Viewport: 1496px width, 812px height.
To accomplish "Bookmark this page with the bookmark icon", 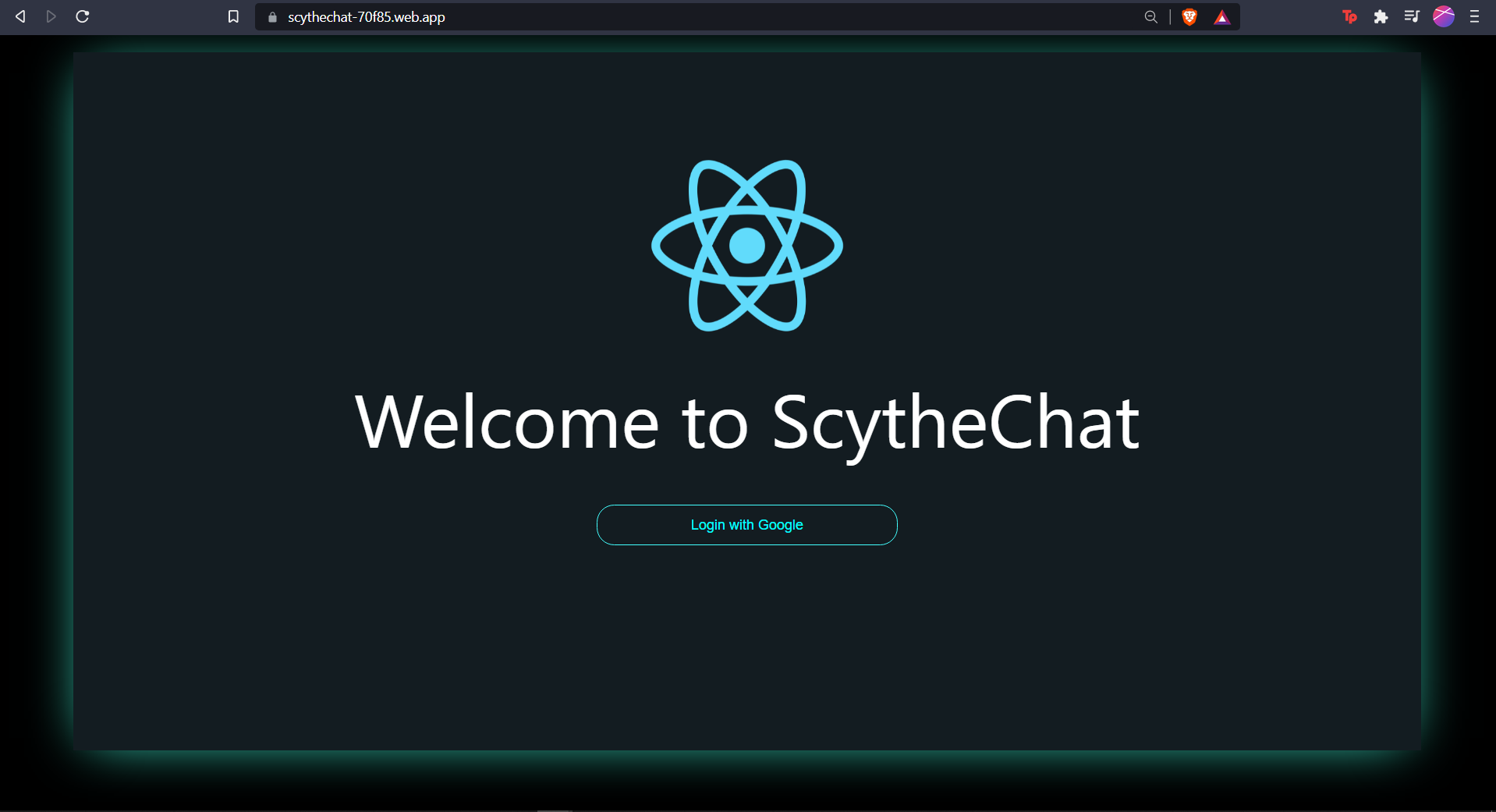I will (232, 16).
